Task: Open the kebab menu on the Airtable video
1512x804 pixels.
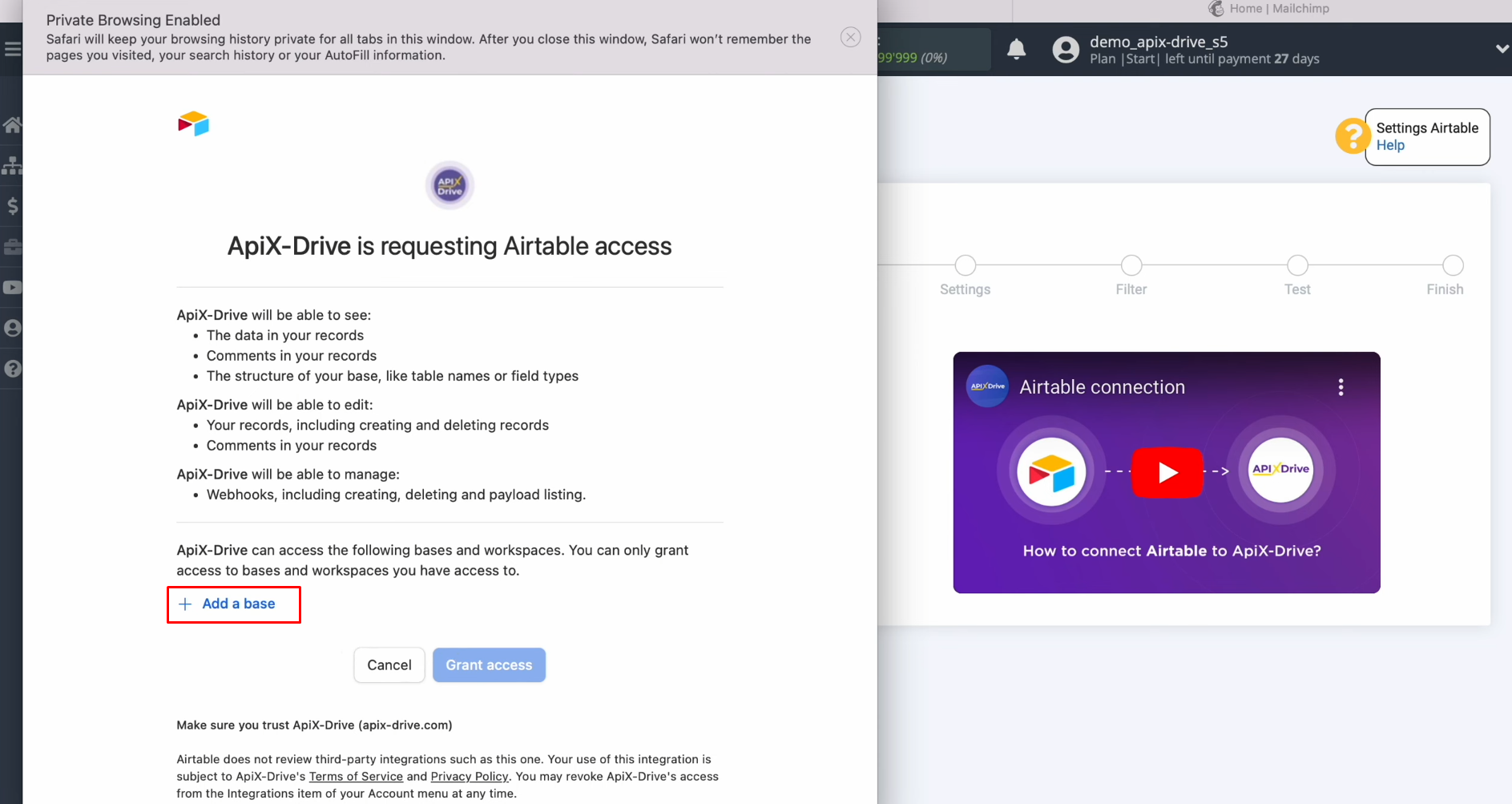Action: pos(1341,386)
